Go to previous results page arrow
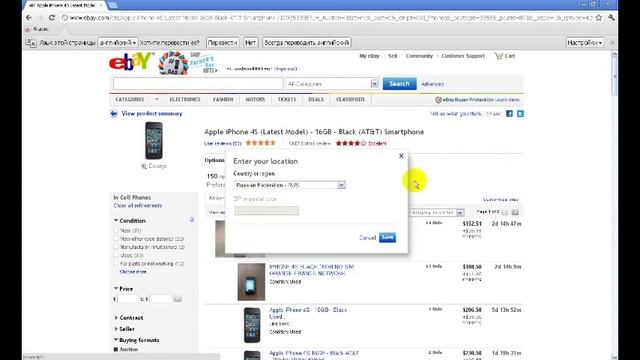Viewport: 640px width, 360px height. 505,212
